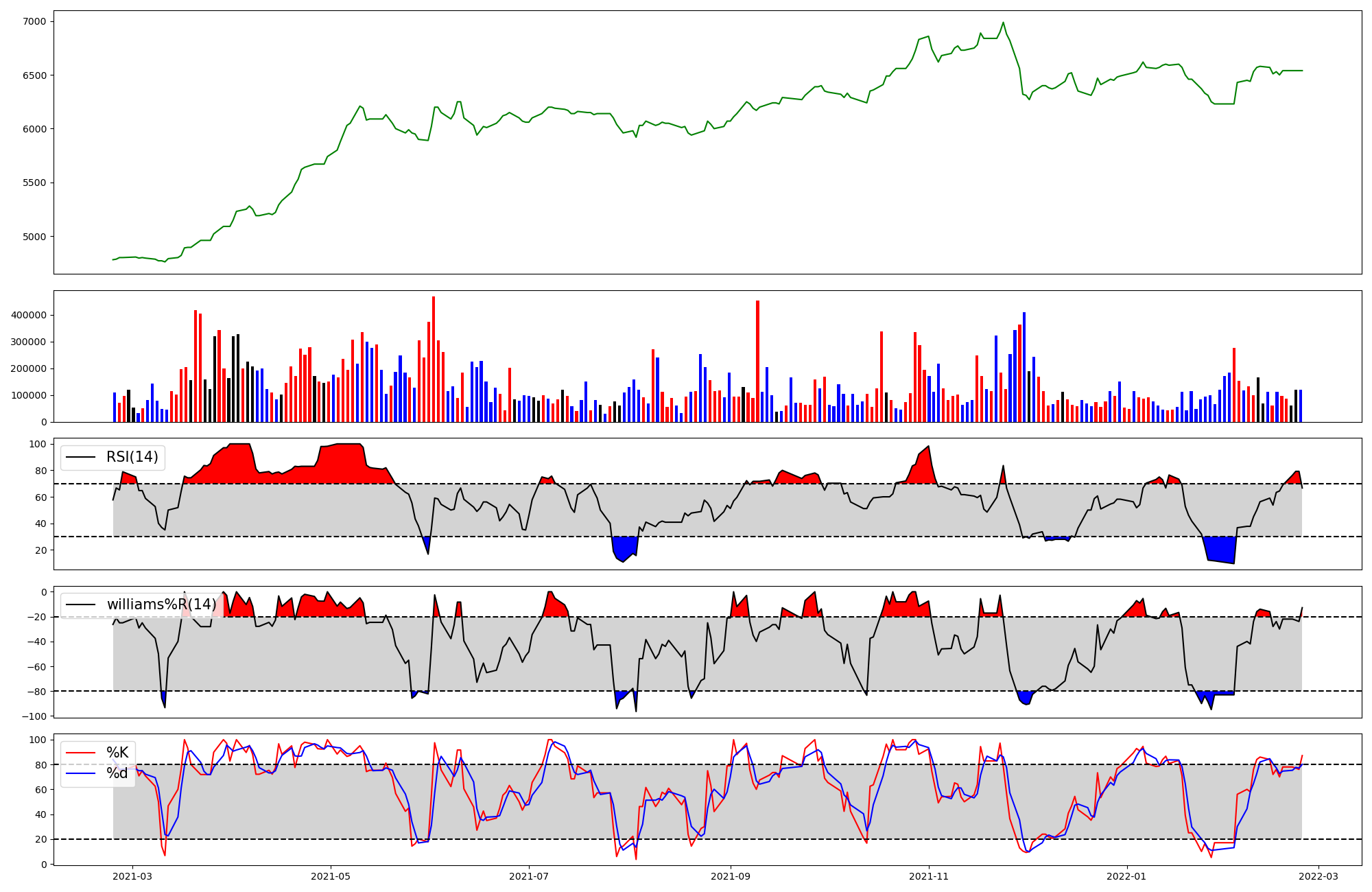Click the blue %d legend line sample
The height and width of the screenshot is (892, 1372).
click(80, 773)
